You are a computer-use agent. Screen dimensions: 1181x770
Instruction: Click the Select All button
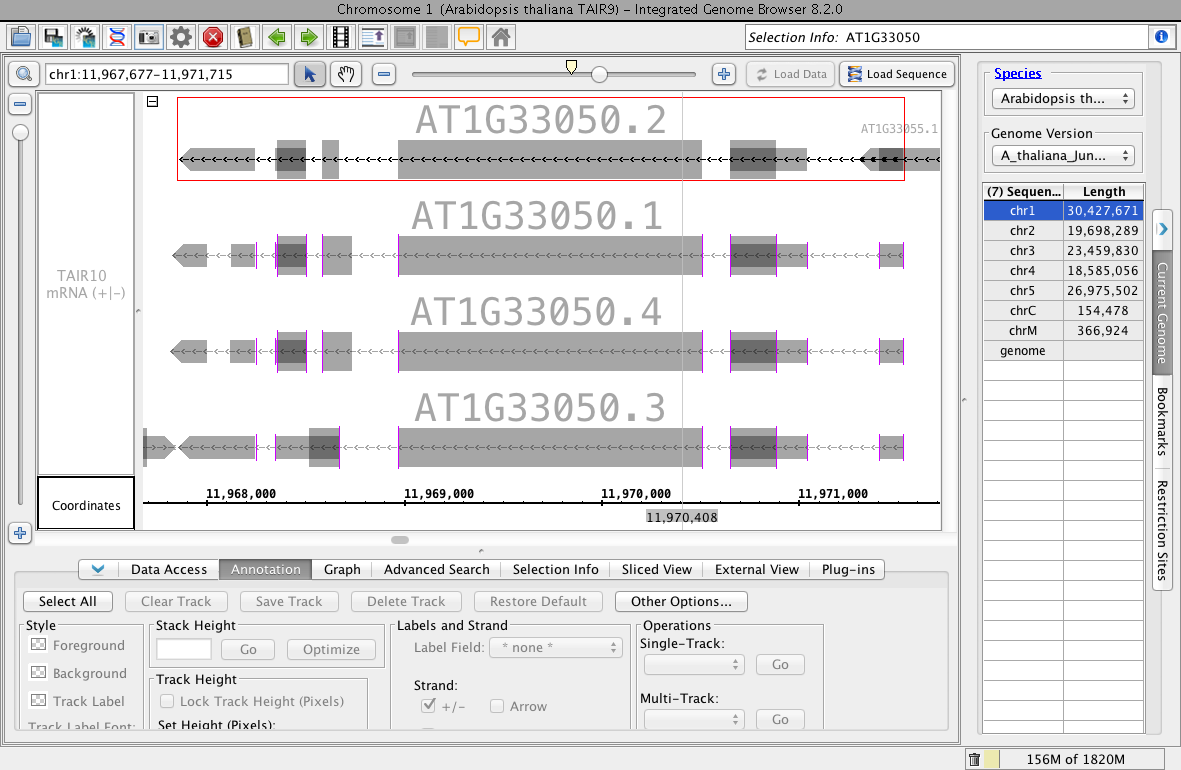[68, 601]
